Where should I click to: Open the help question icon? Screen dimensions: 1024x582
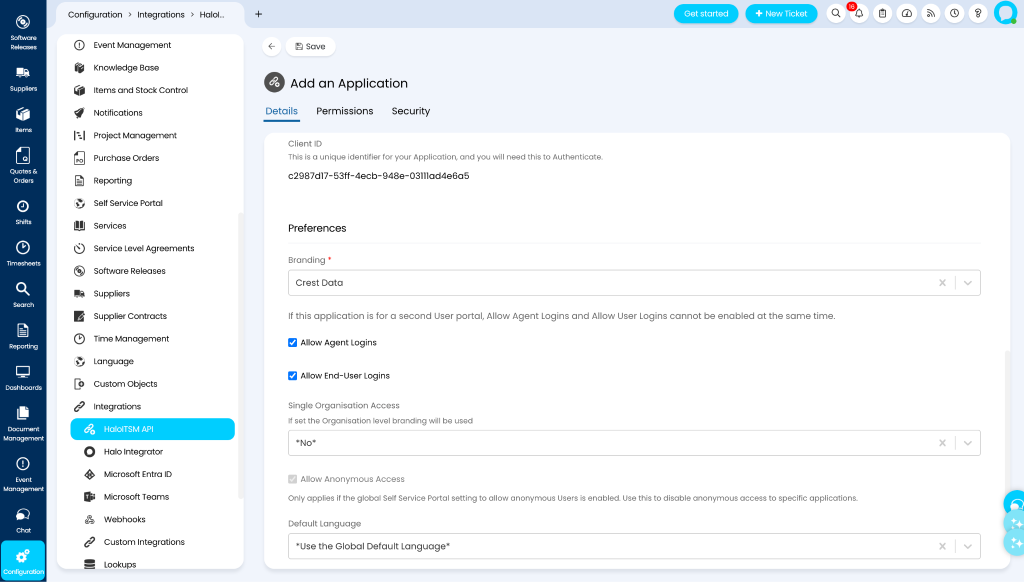coord(978,14)
